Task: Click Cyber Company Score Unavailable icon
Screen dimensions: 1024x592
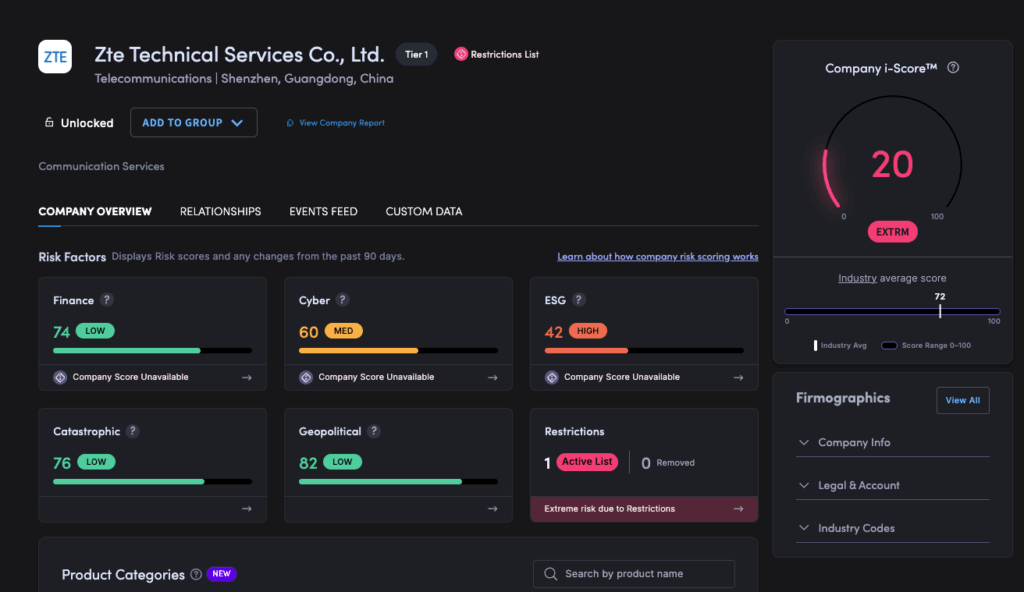Action: tap(306, 377)
